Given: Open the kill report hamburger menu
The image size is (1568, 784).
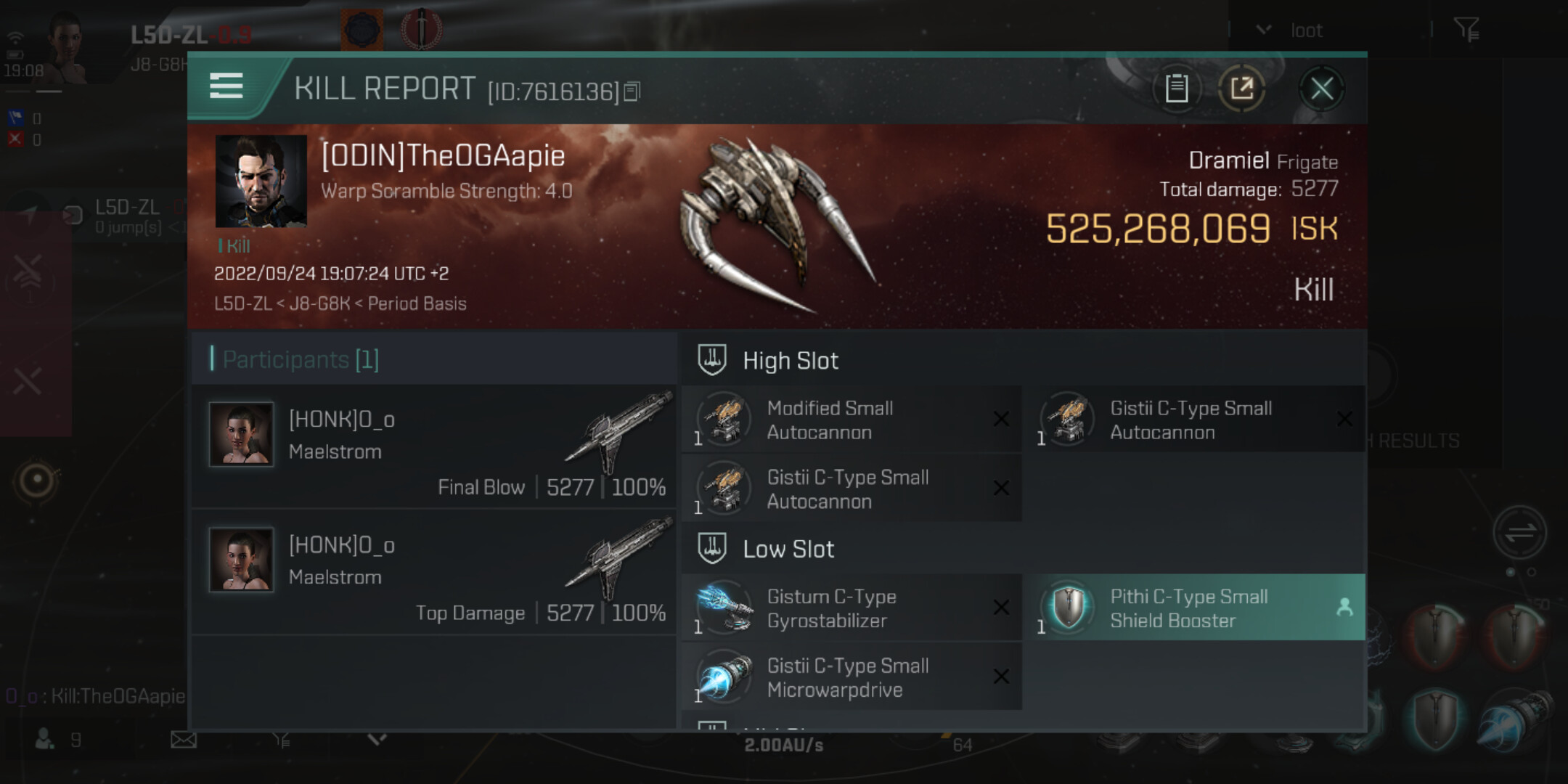Looking at the screenshot, I should pyautogui.click(x=226, y=86).
